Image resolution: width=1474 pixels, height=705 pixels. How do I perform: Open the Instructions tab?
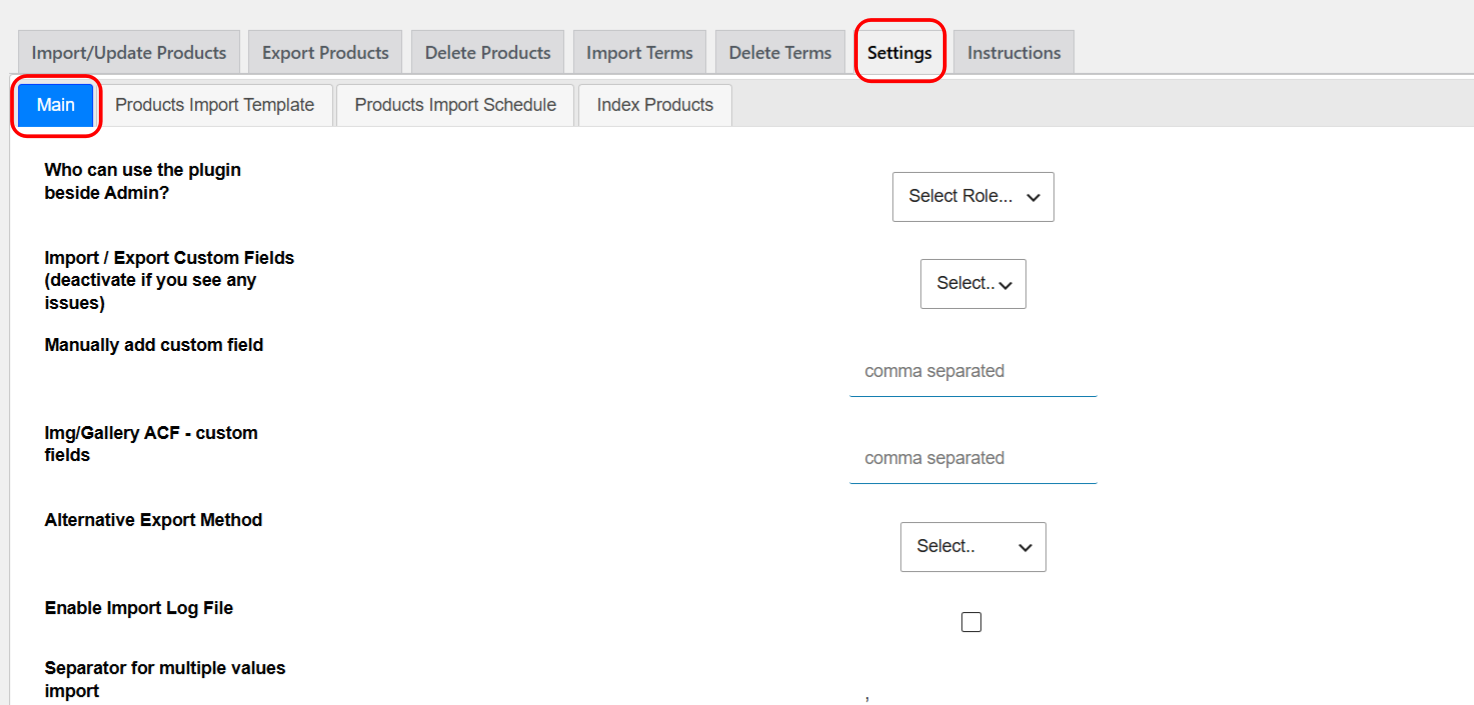1014,52
